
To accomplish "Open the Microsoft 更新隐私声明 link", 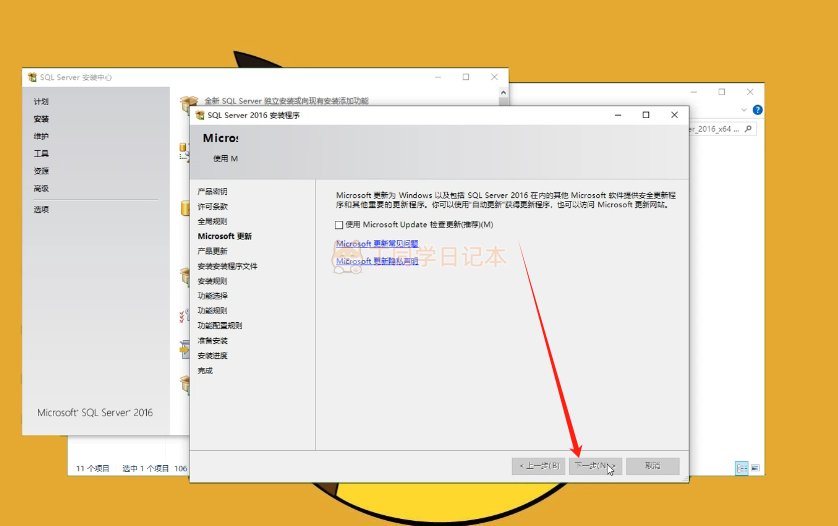I will [x=377, y=261].
